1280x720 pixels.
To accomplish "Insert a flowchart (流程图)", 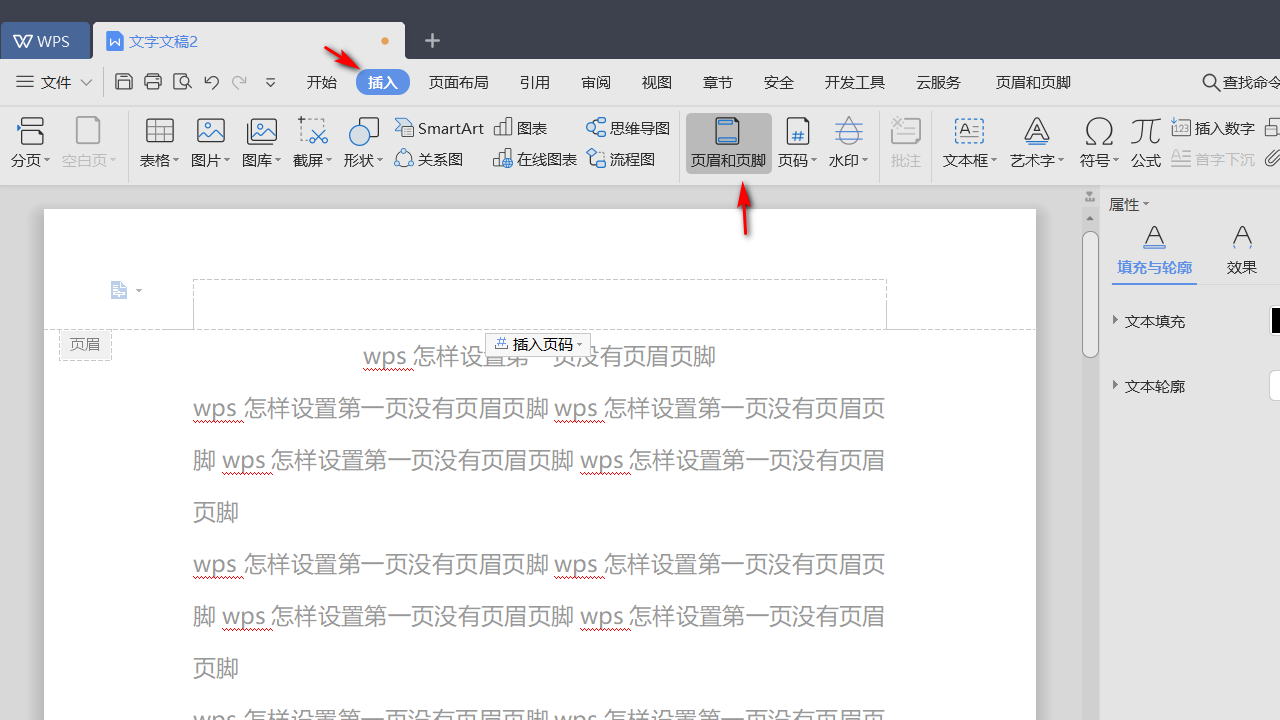I will click(621, 159).
